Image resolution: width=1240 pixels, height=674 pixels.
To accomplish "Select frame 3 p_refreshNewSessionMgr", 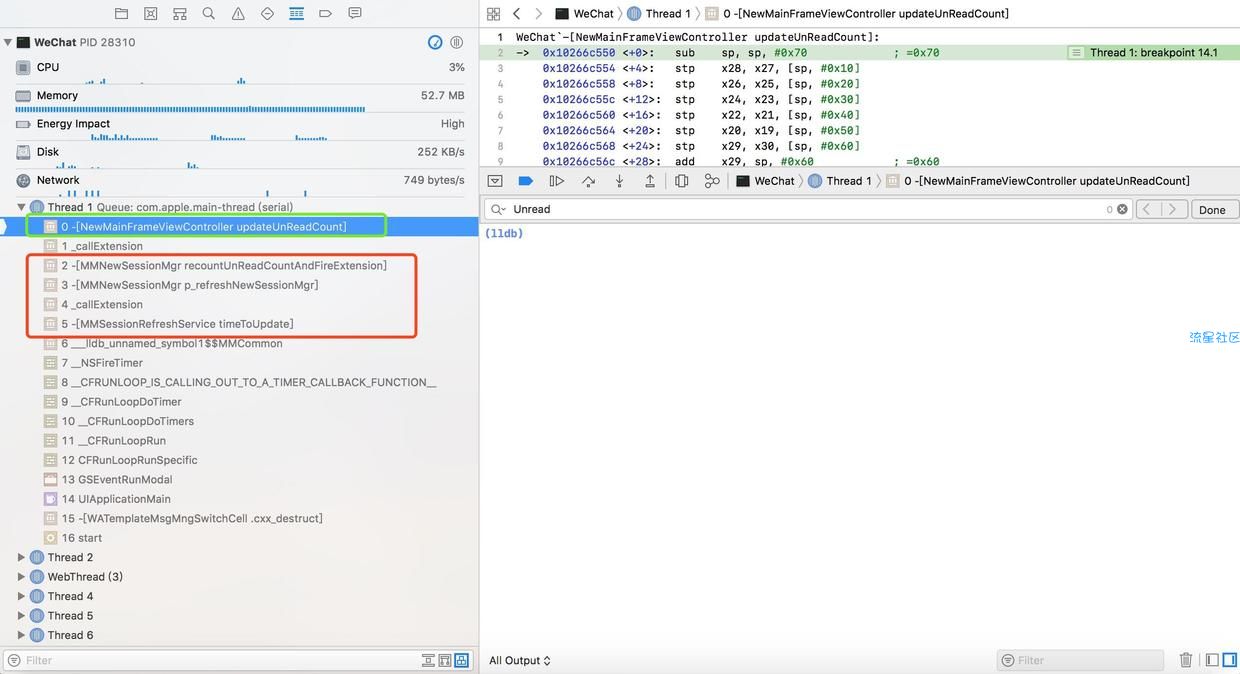I will tap(240, 285).
